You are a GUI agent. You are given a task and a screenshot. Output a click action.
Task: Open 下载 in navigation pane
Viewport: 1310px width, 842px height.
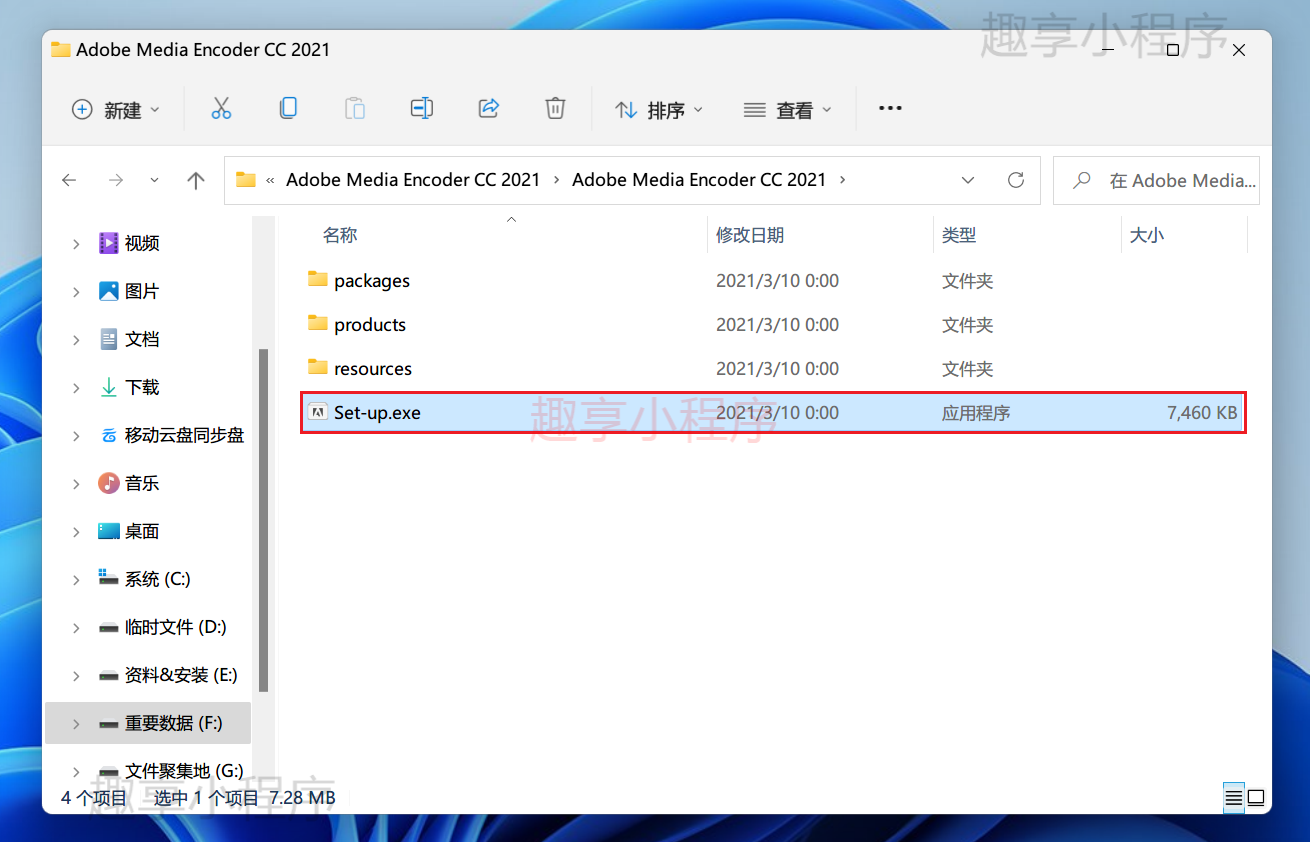[142, 387]
